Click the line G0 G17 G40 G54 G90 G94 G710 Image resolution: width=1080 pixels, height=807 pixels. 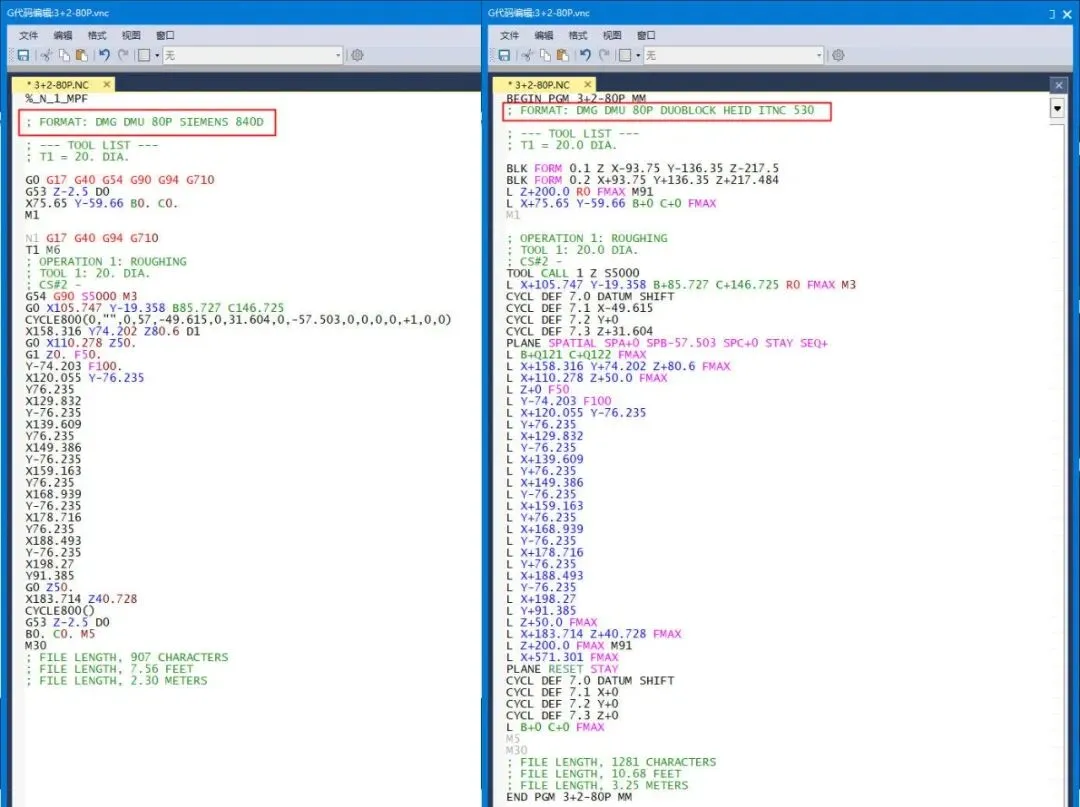(x=120, y=180)
